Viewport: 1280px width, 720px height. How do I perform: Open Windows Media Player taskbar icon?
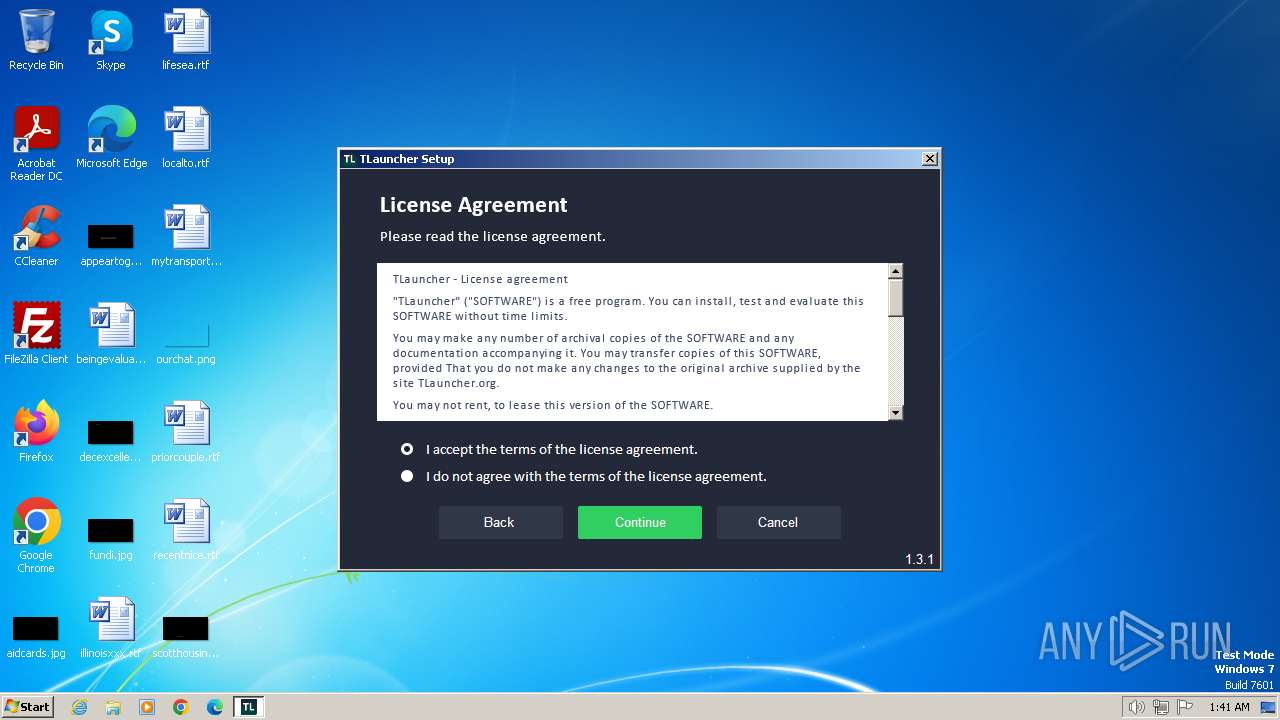click(147, 707)
